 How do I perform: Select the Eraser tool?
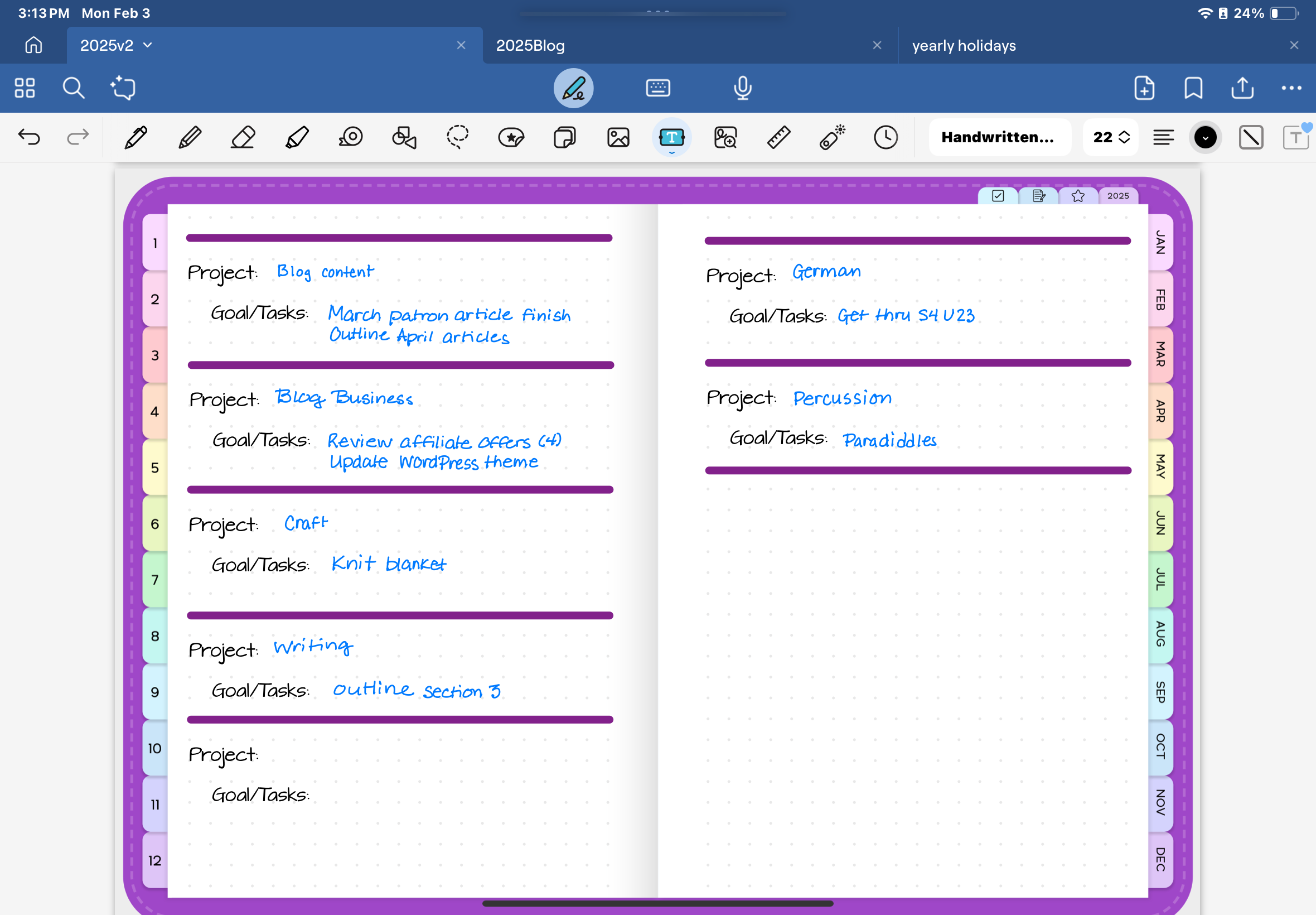click(243, 138)
